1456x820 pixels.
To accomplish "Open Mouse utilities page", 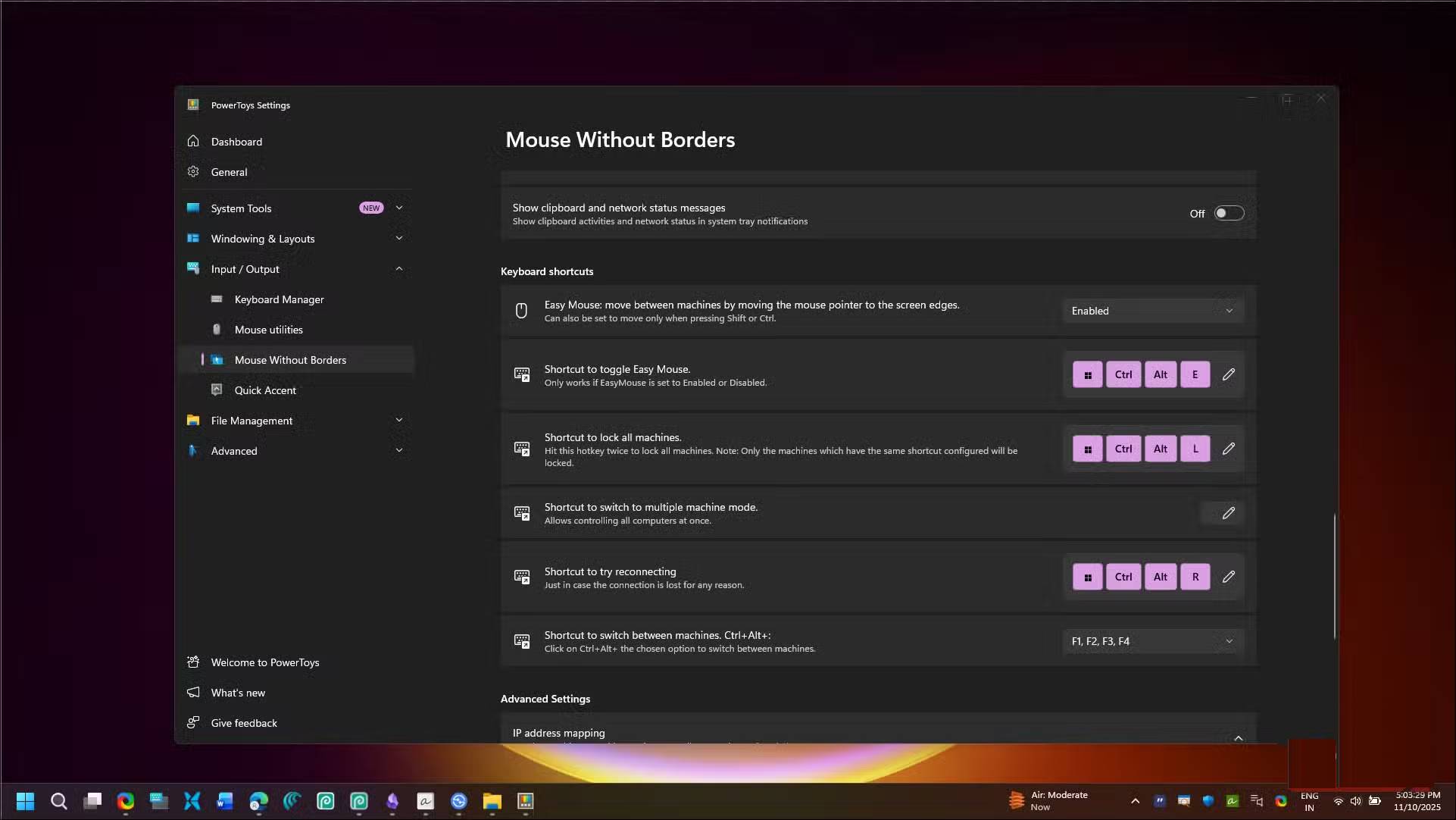I will pyautogui.click(x=268, y=330).
